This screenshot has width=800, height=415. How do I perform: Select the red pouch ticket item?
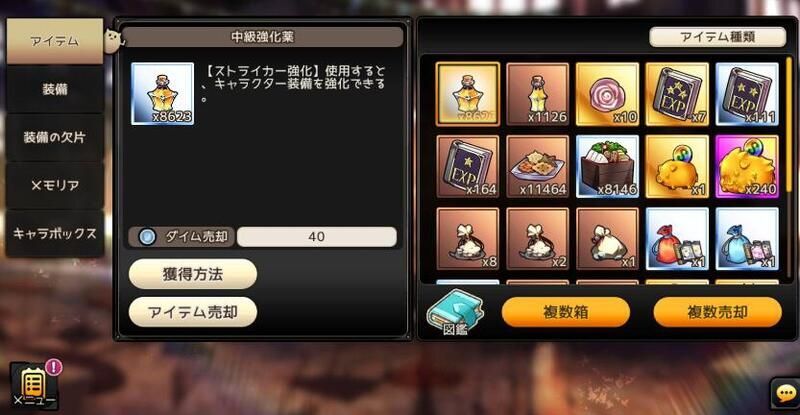coord(677,239)
